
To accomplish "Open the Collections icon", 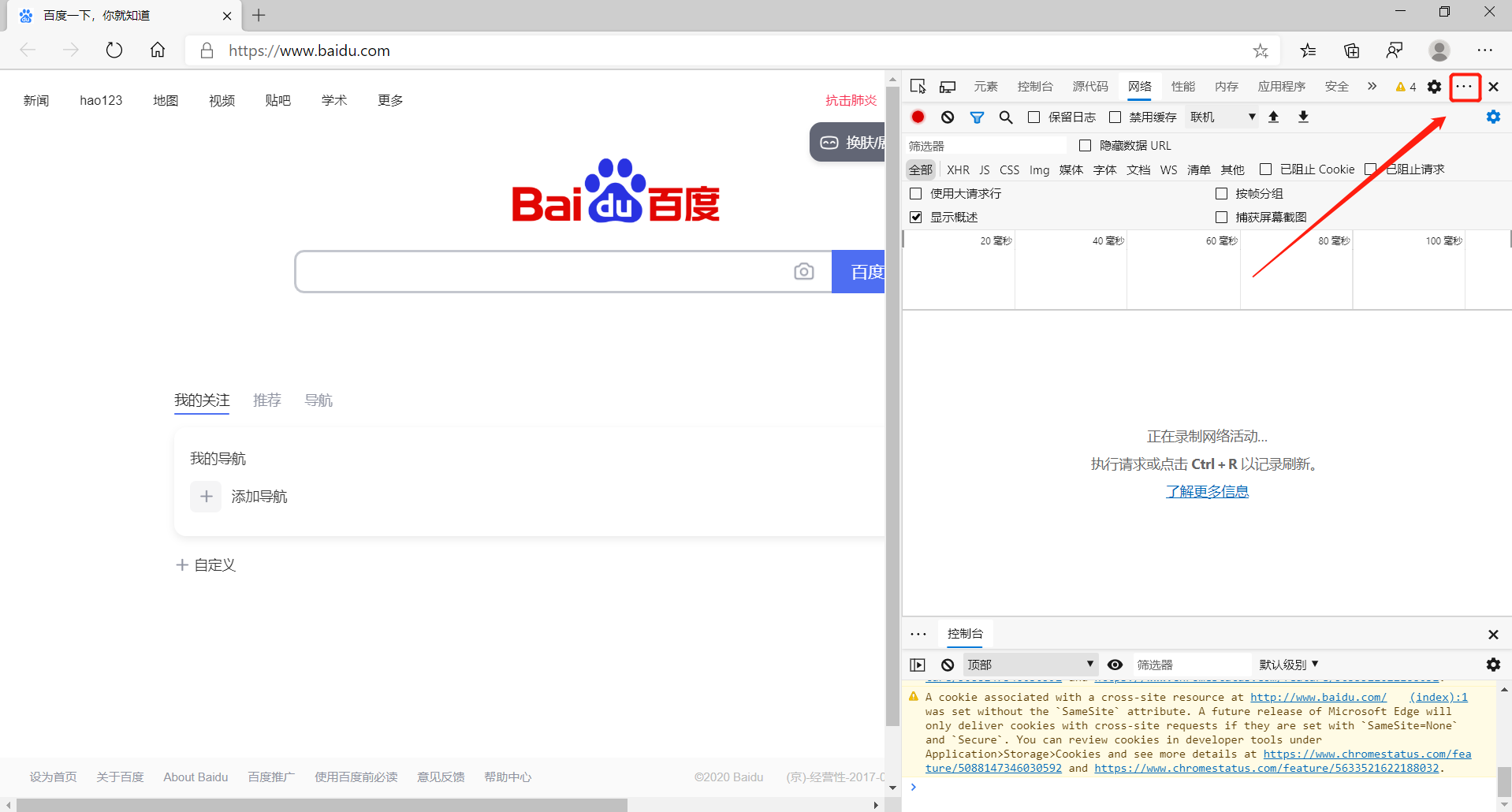I will click(x=1351, y=50).
